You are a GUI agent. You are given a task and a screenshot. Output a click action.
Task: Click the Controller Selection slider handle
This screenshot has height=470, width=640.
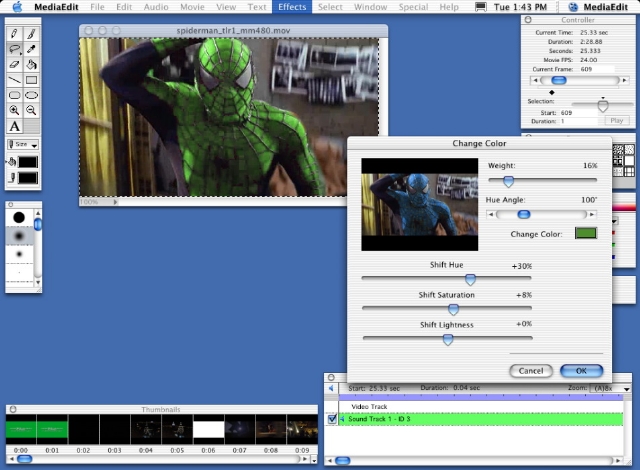603,105
